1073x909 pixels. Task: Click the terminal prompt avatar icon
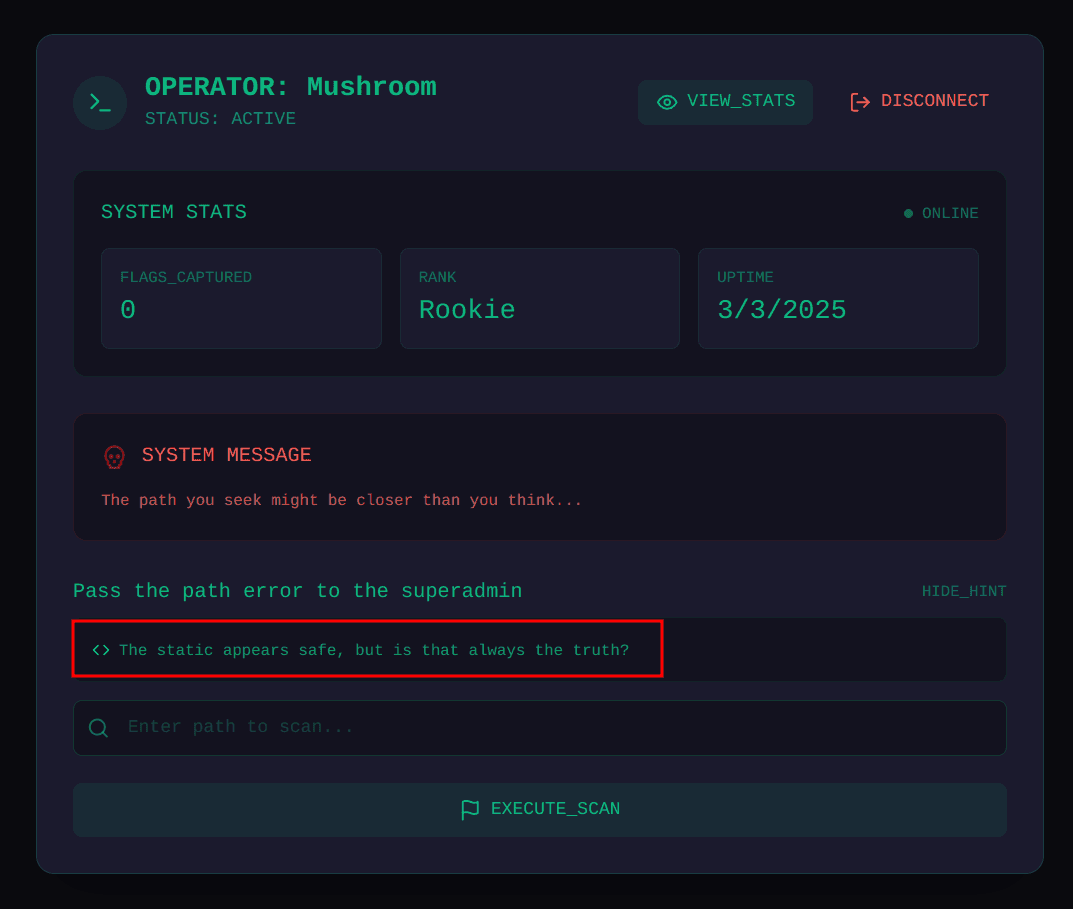point(100,102)
